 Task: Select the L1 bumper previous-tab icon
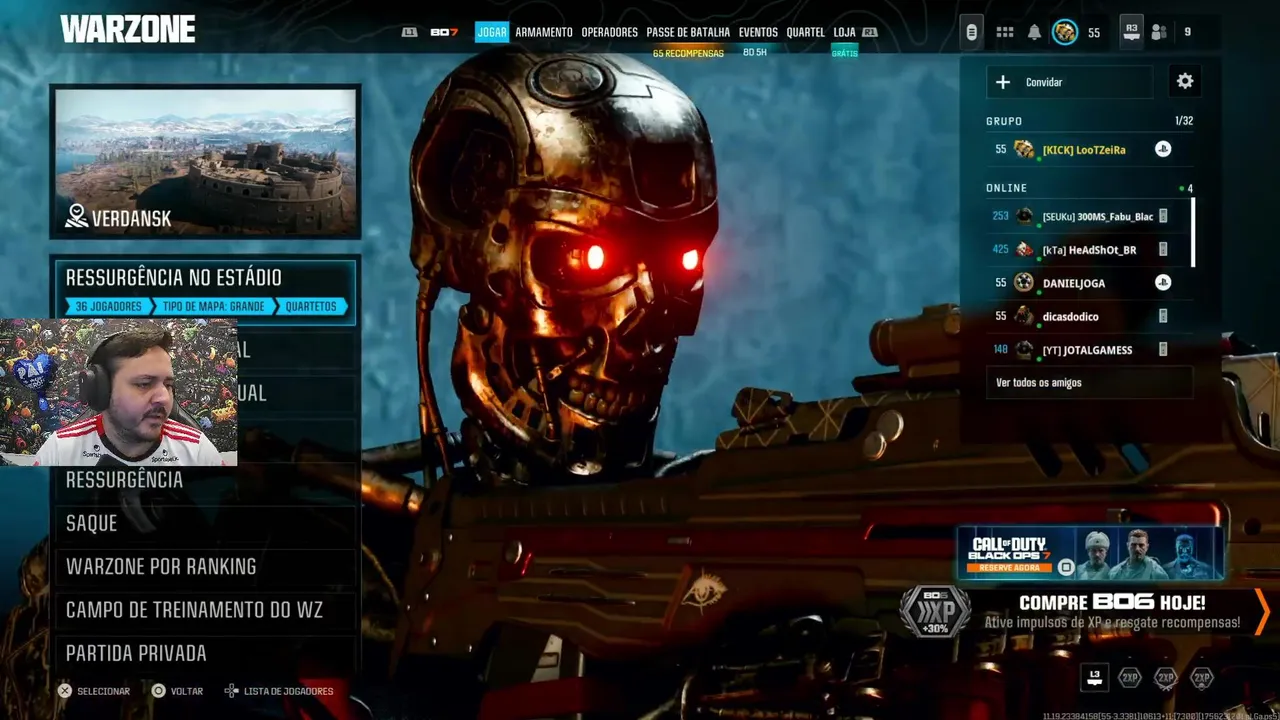click(x=409, y=32)
